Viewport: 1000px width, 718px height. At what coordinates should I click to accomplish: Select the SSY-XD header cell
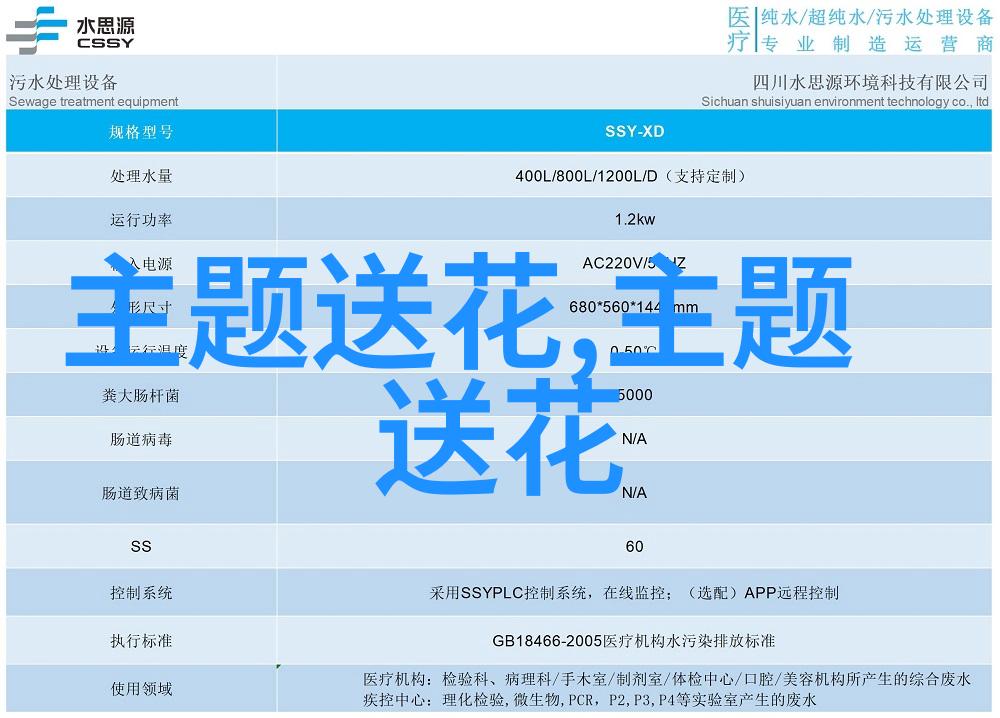click(634, 131)
